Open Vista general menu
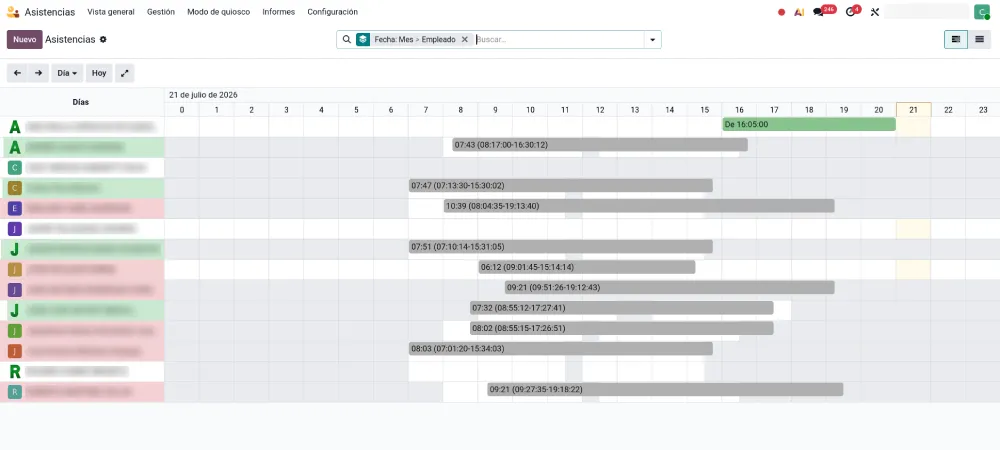 [x=111, y=12]
